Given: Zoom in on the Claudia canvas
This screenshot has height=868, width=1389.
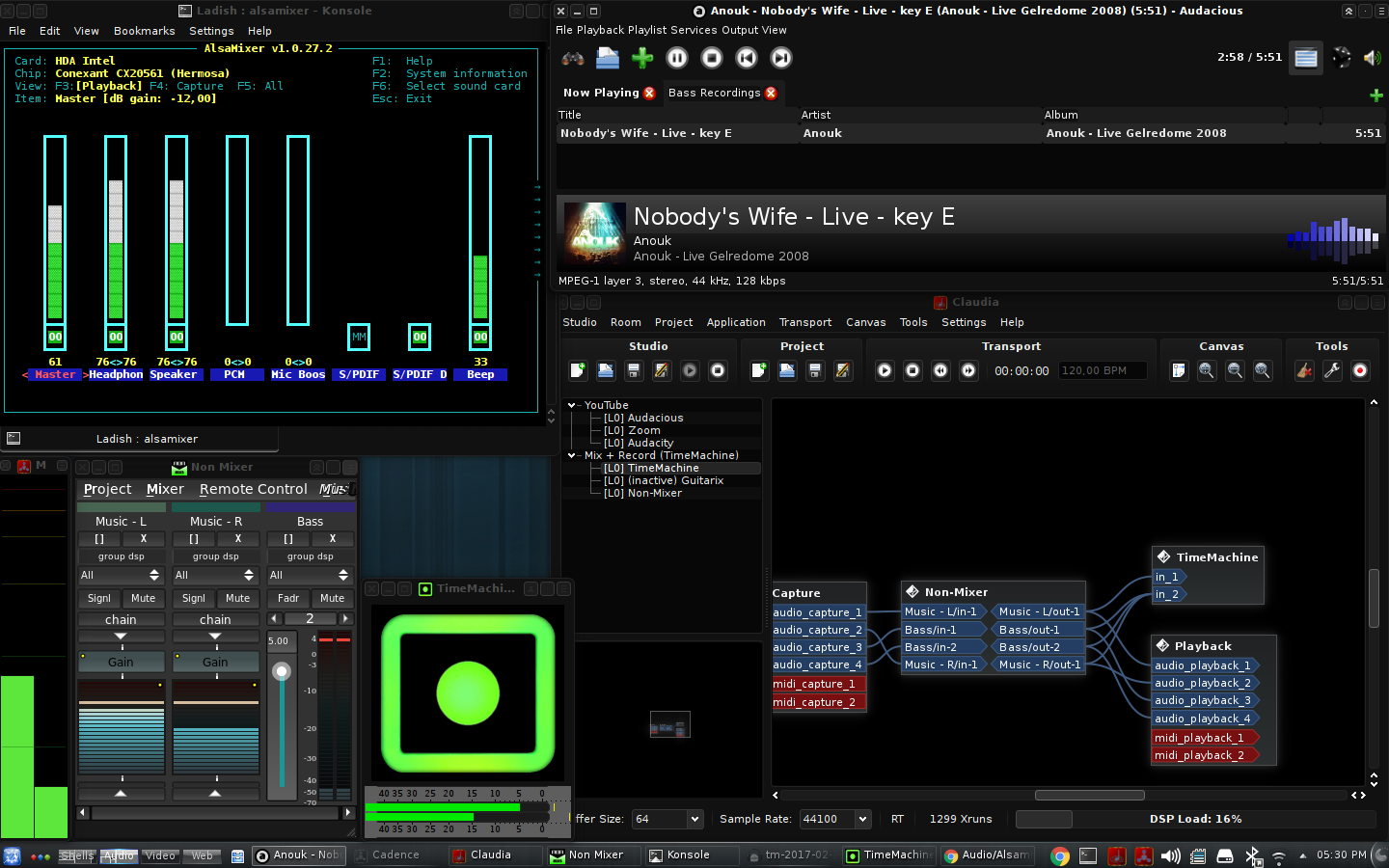Looking at the screenshot, I should (x=1207, y=370).
